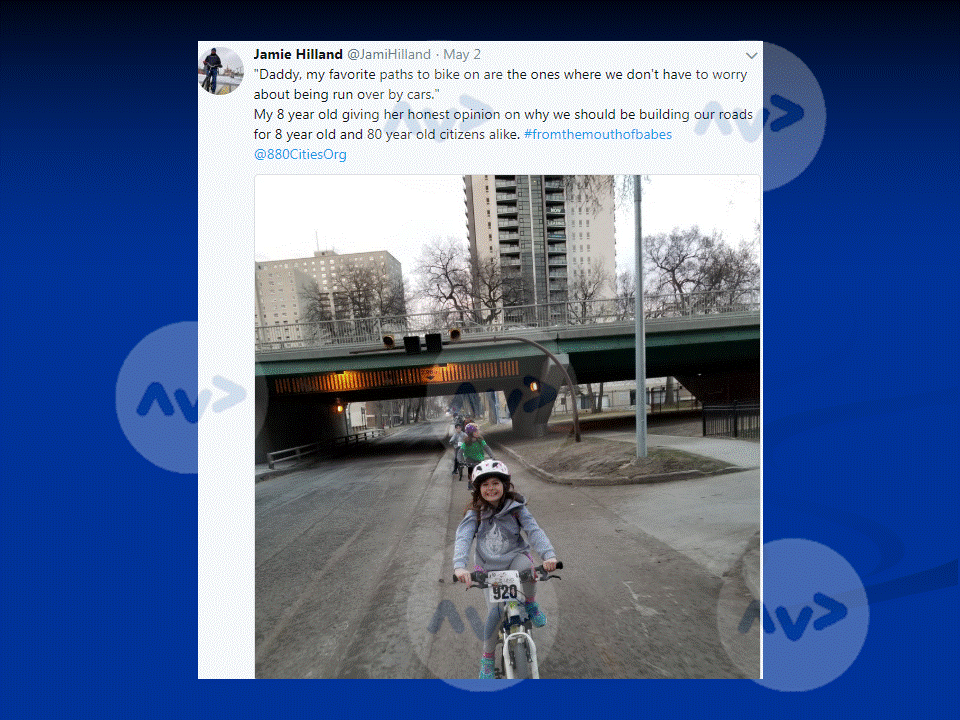The height and width of the screenshot is (720, 960).
Task: Click the AV watermark logo at the bottom-right tweet corner
Action: pos(793,615)
